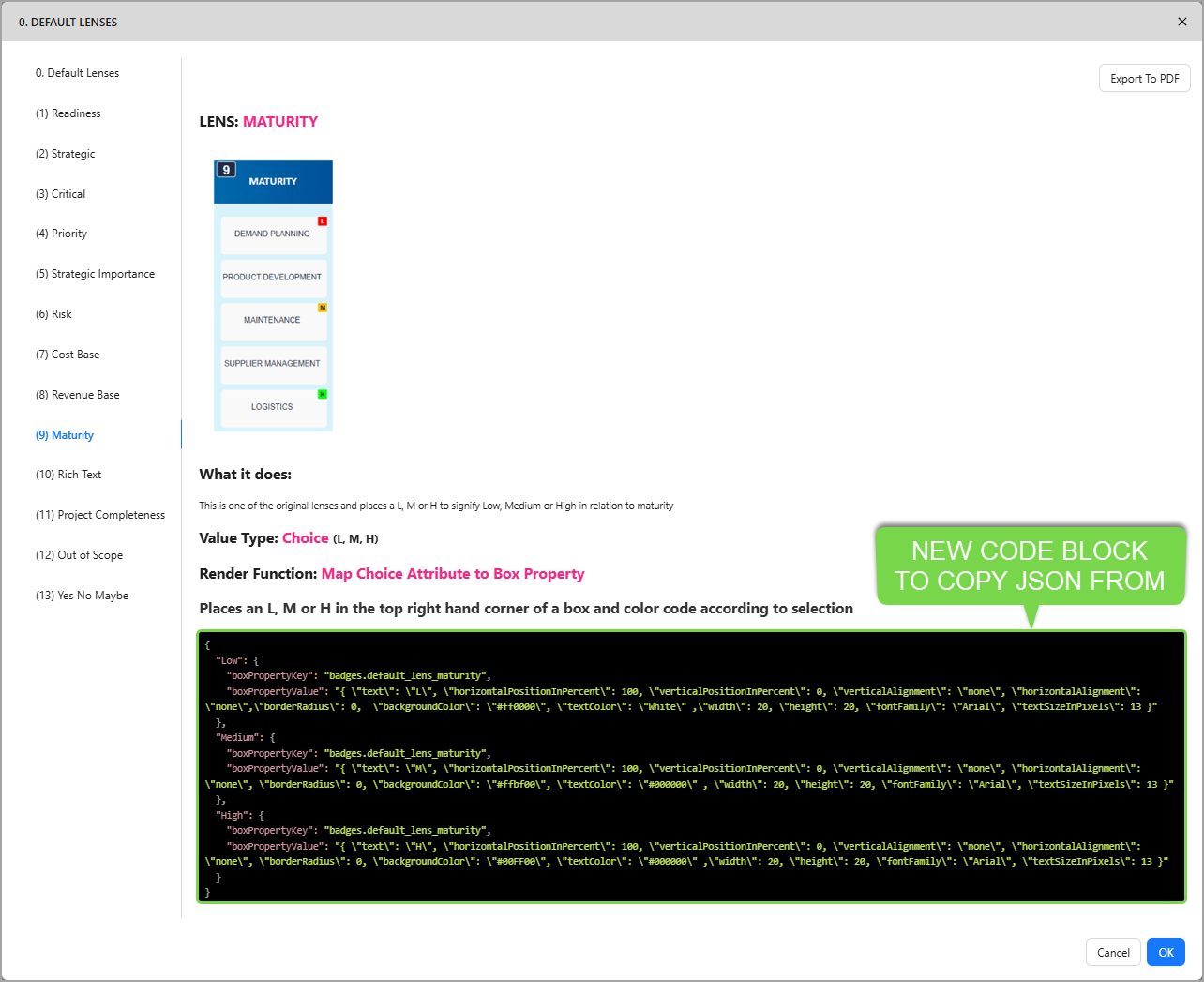Click the green H badge on Logistics

323,394
